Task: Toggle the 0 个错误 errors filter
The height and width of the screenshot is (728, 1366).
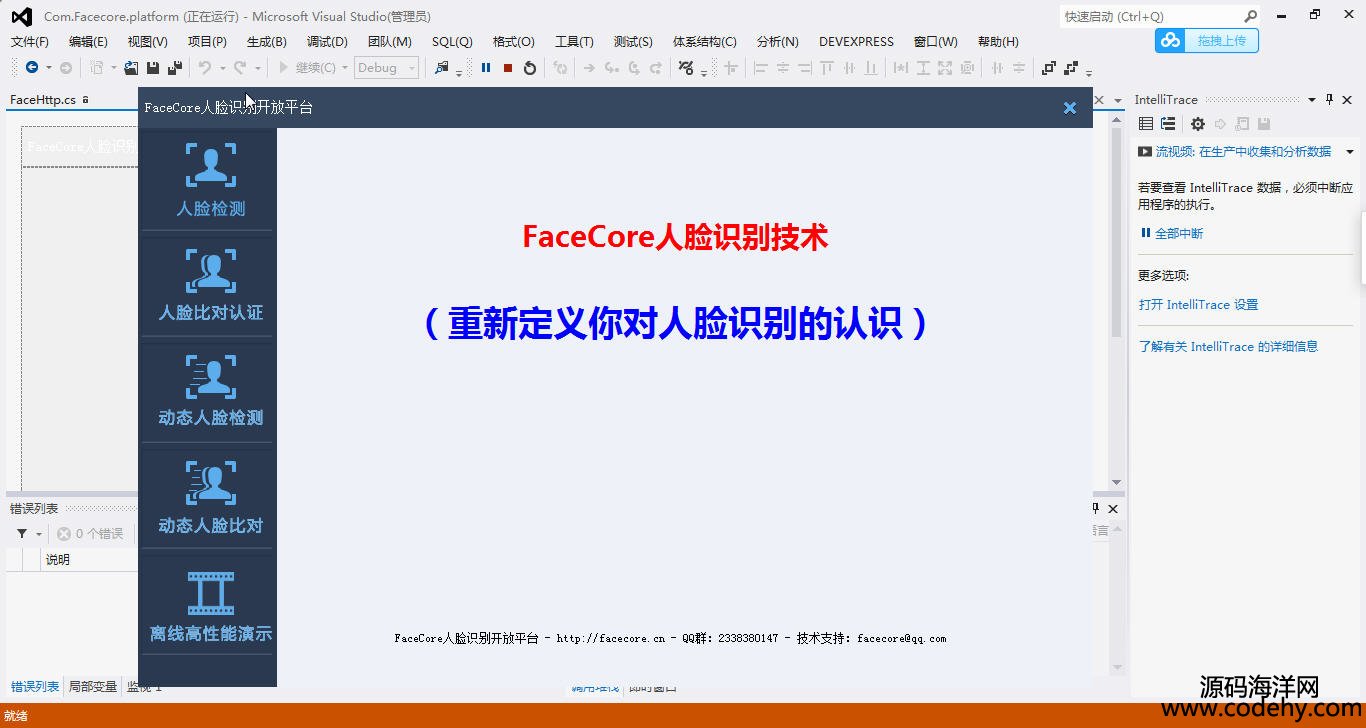Action: click(90, 534)
